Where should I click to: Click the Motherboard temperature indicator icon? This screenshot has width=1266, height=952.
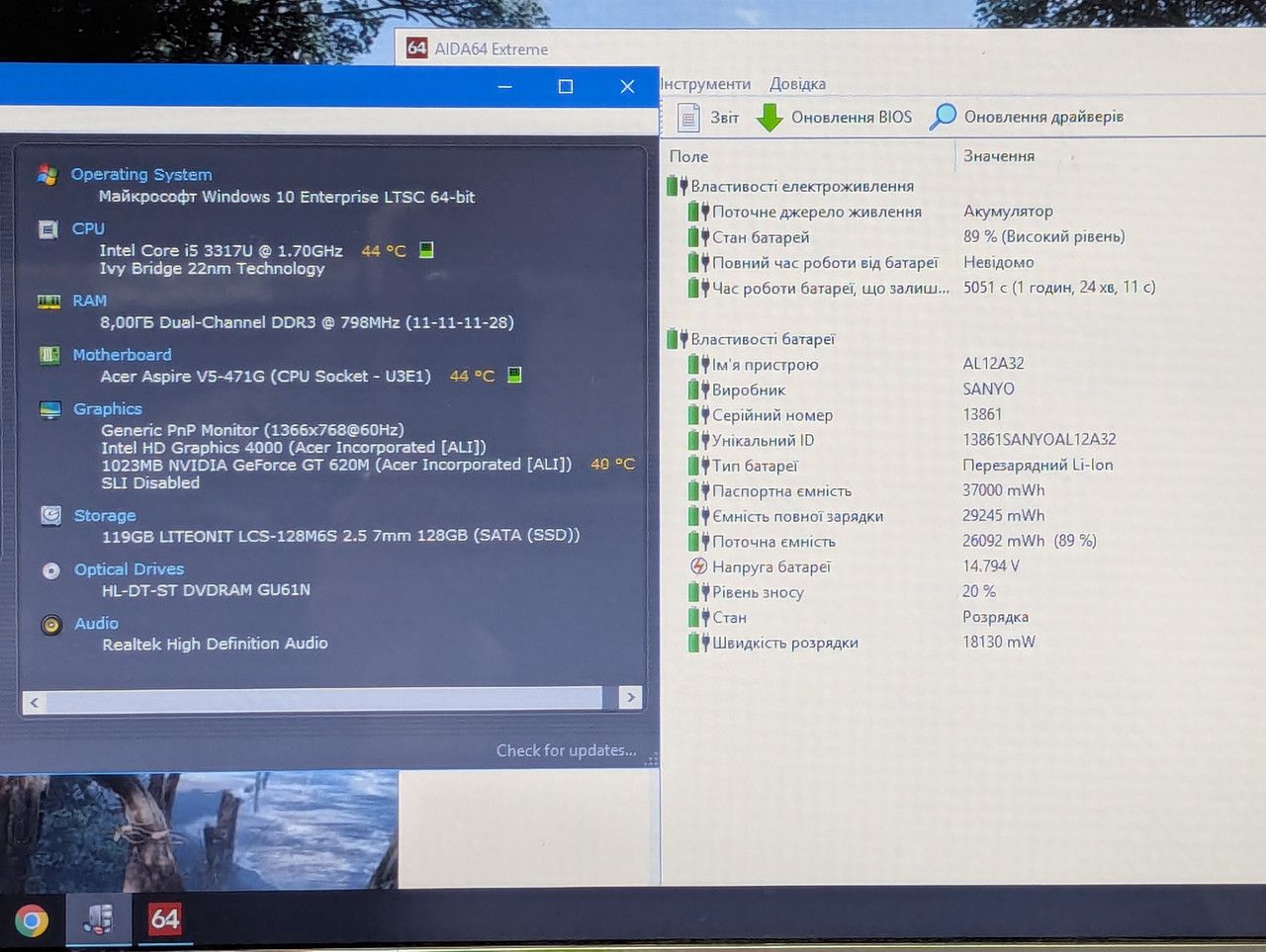coord(514,375)
